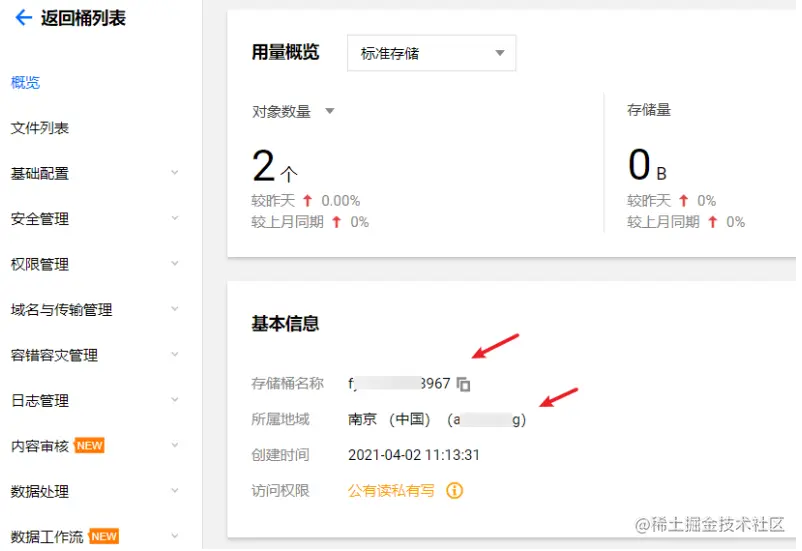
Task: Open 权限管理 sidebar section
Action: point(40,265)
